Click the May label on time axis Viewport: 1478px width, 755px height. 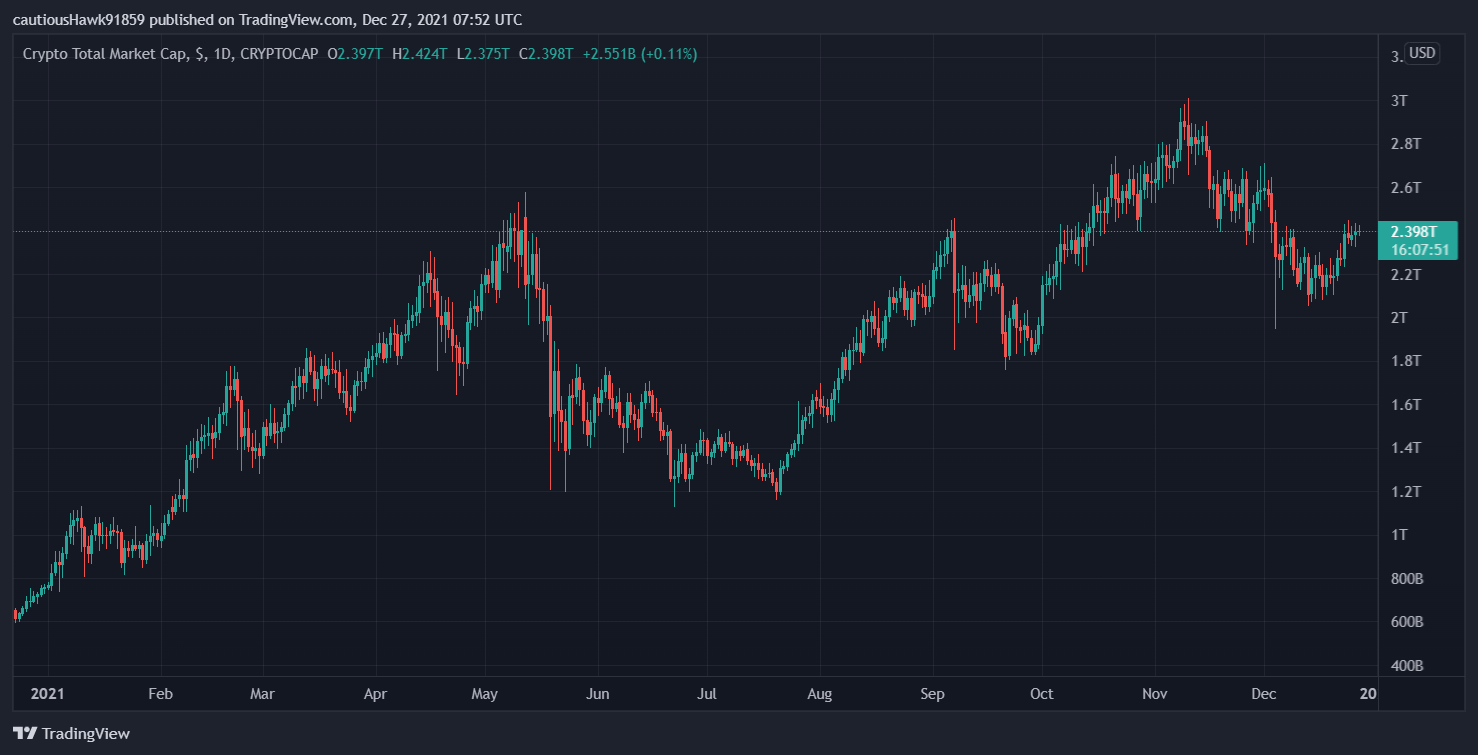pos(484,693)
